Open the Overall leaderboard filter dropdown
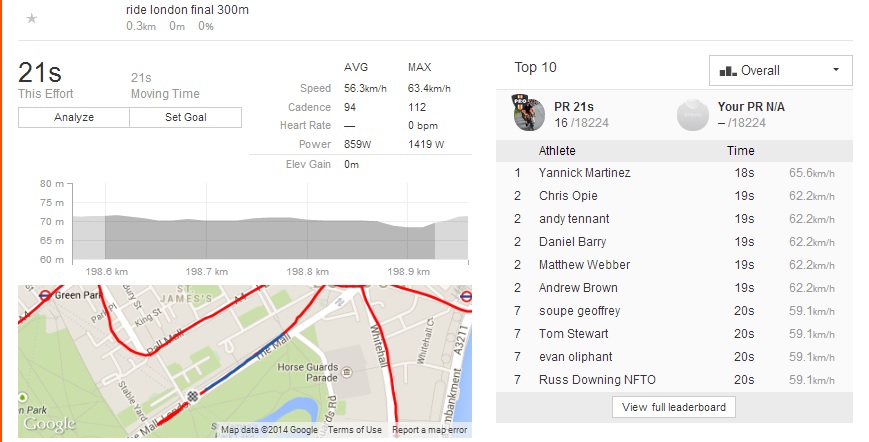Screen dimensions: 869x442 (780, 71)
